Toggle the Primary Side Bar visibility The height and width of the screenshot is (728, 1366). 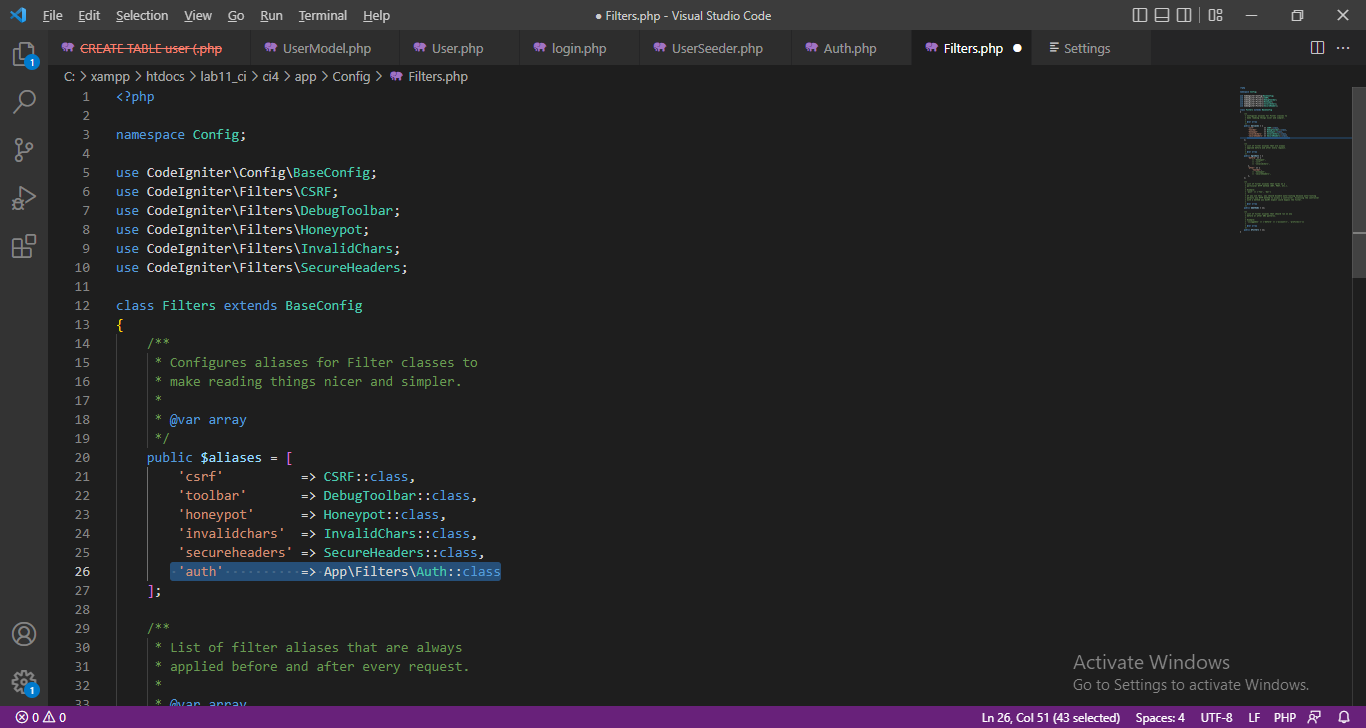(x=1139, y=15)
